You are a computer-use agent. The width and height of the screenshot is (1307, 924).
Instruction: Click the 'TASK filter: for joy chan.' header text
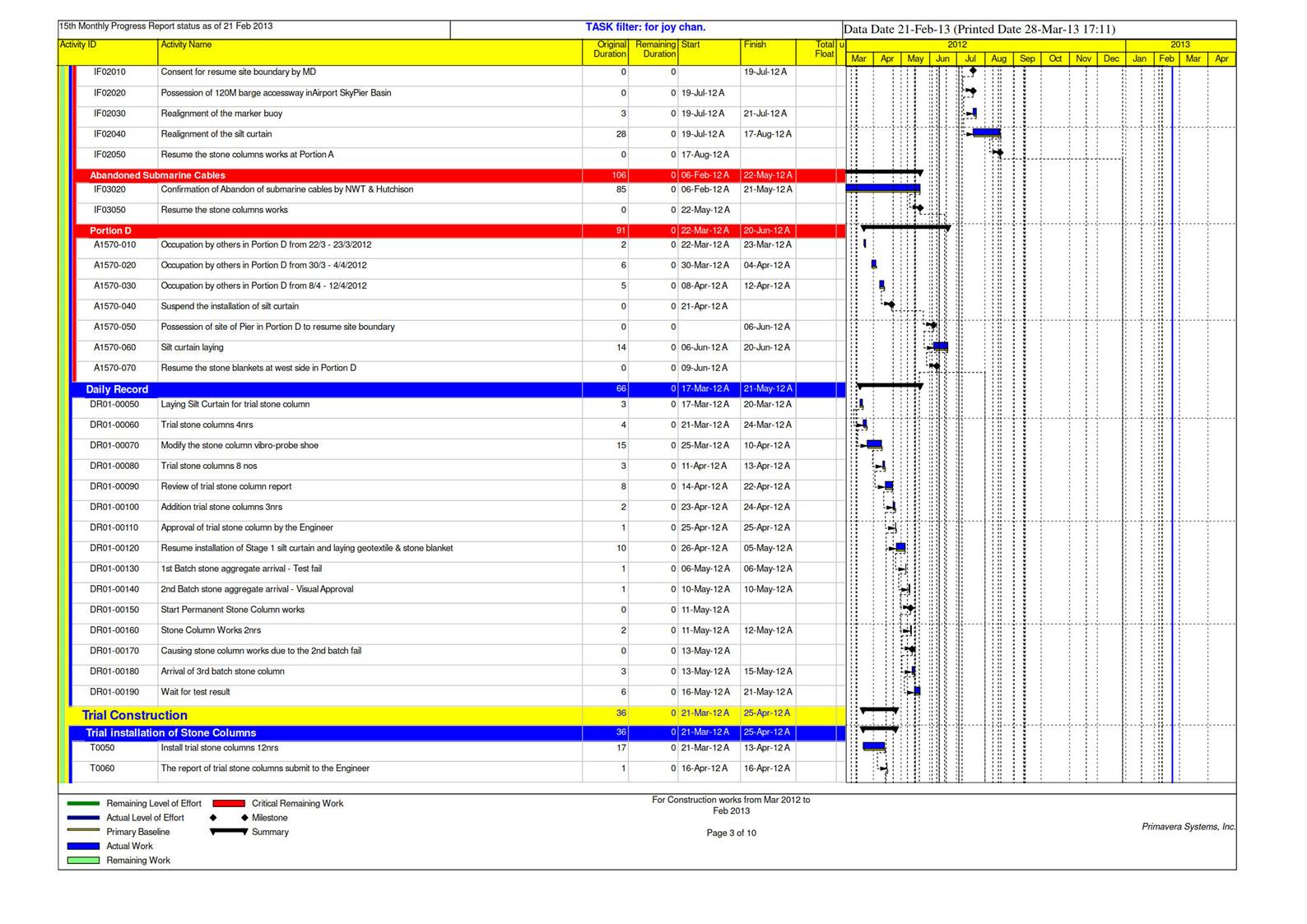click(x=645, y=27)
